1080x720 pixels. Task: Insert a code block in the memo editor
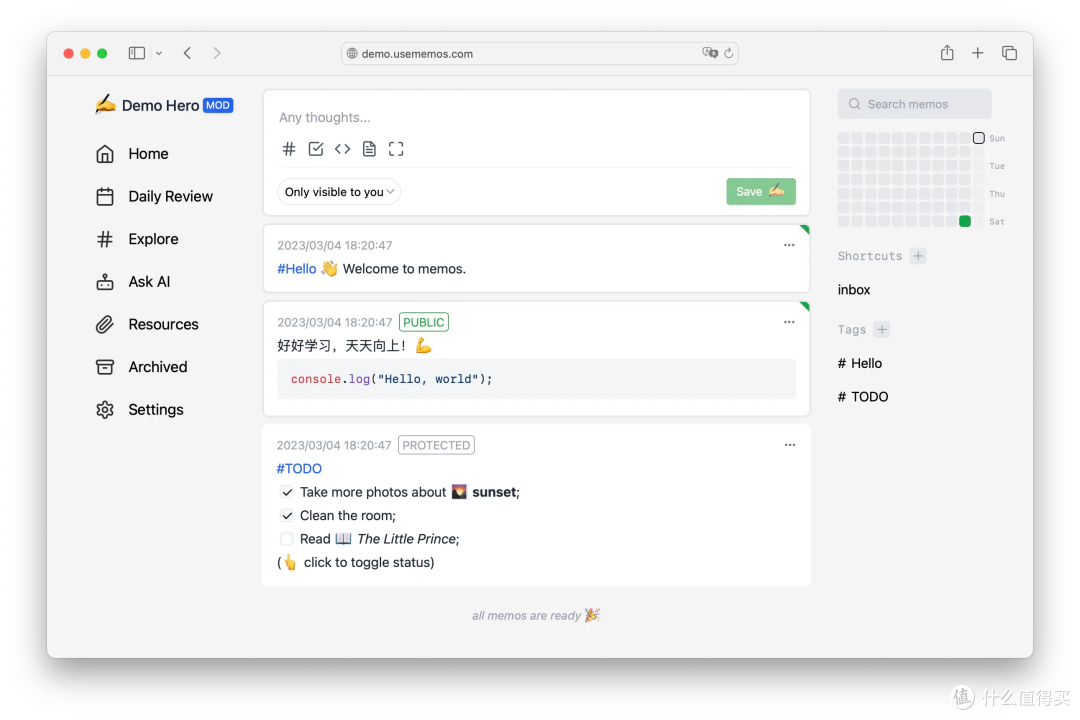pyautogui.click(x=342, y=149)
